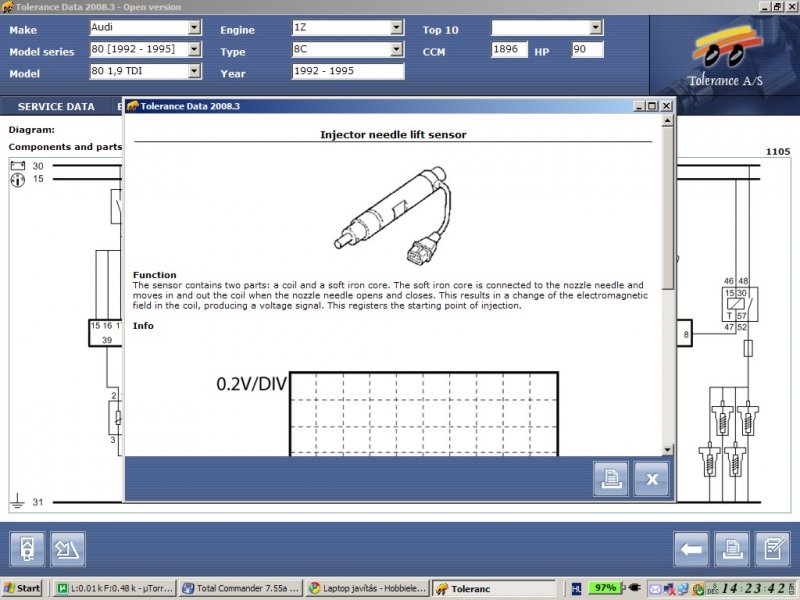Click the CCM field showing 1896
800x600 pixels.
coord(509,49)
